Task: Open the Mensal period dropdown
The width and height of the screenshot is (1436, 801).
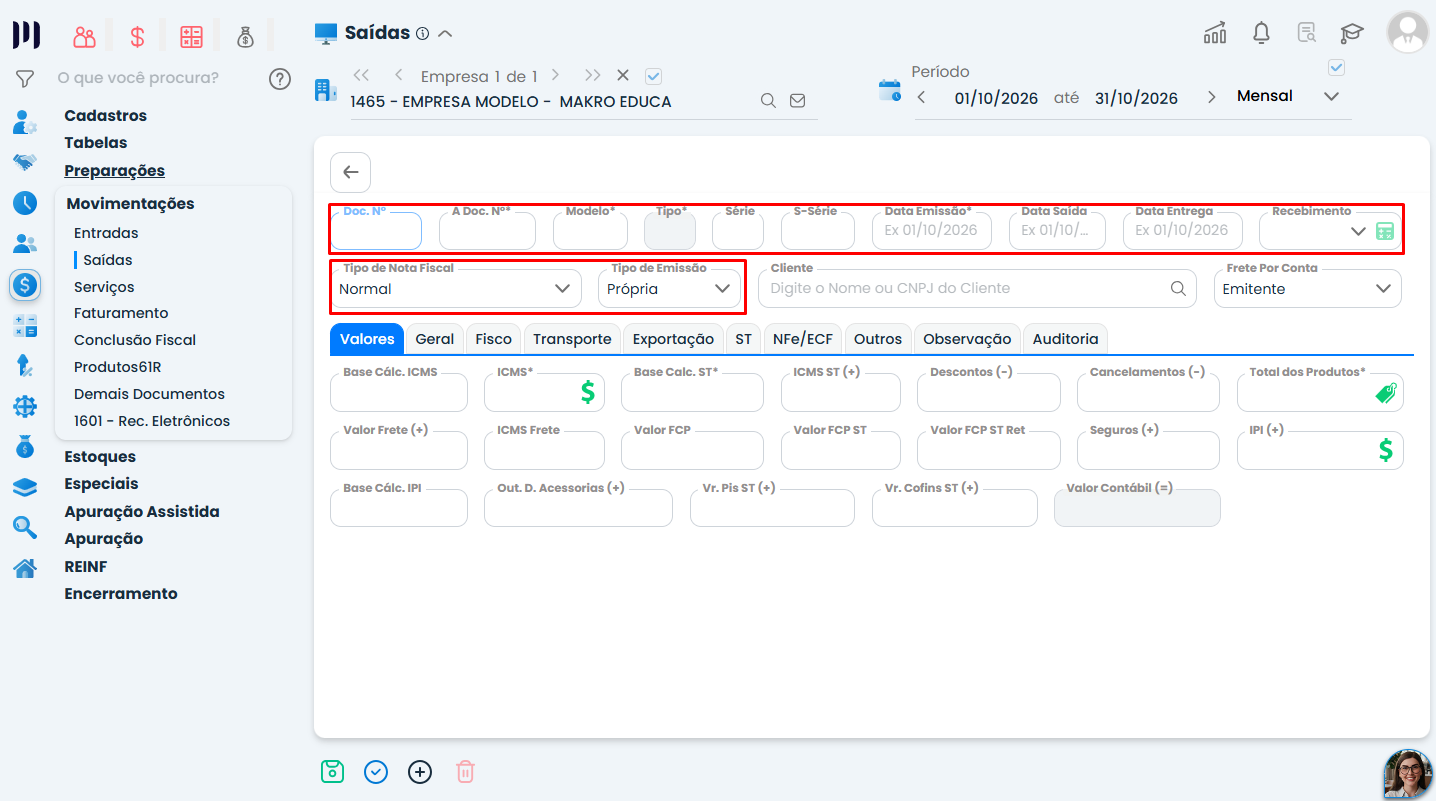Action: (1288, 97)
